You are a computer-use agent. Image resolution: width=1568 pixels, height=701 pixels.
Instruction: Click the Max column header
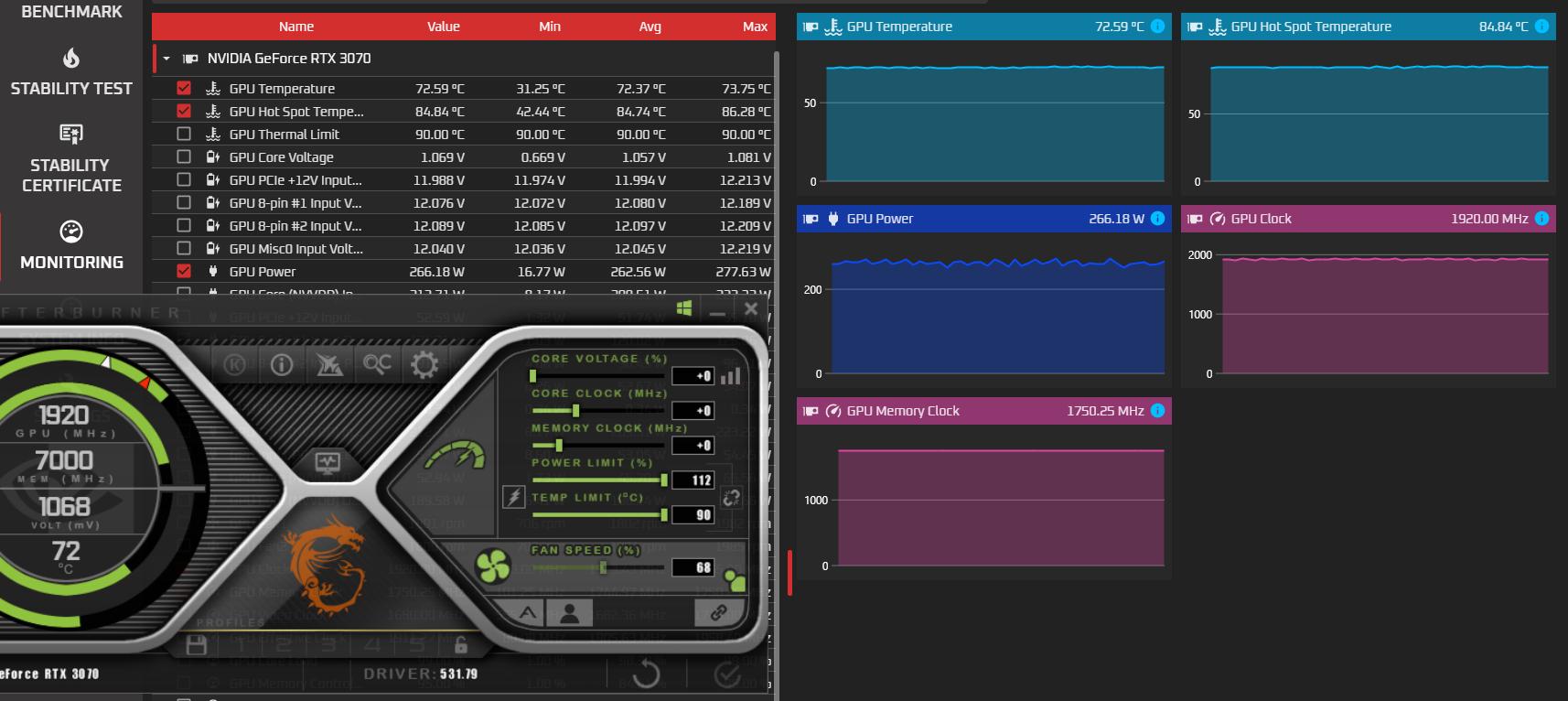(755, 27)
